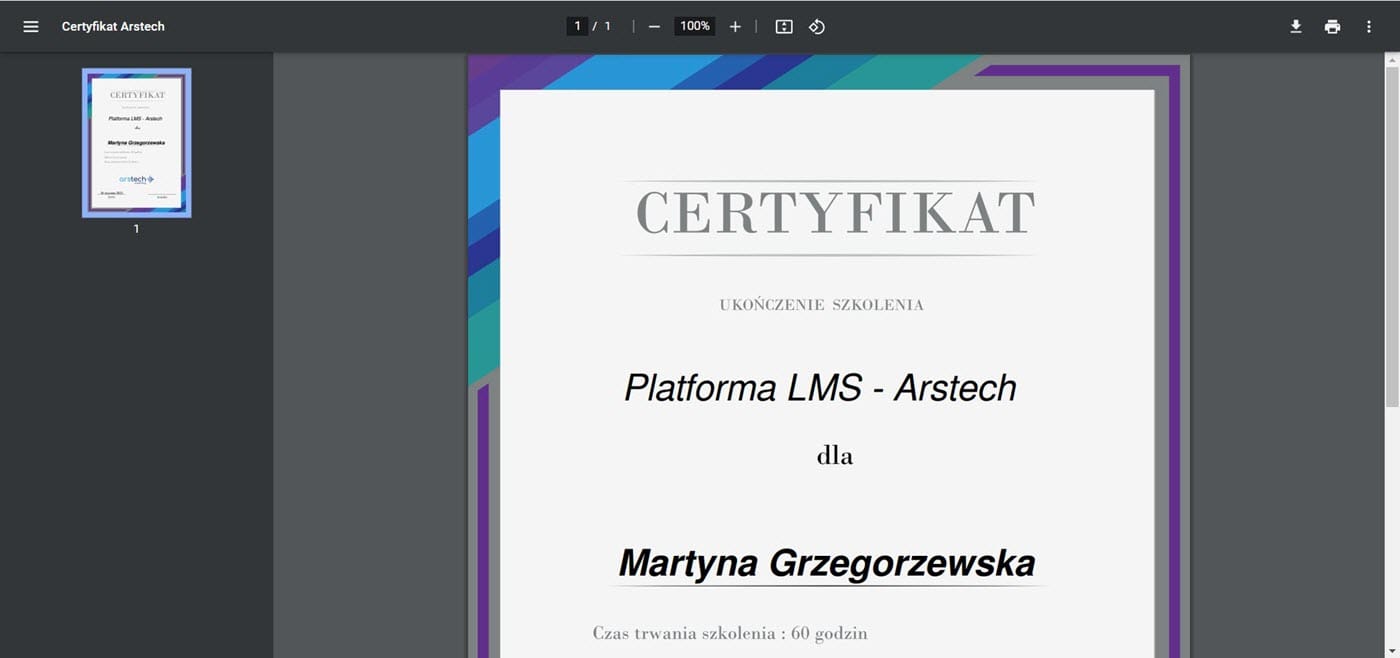The image size is (1400, 658).
Task: Edit the current page number field
Action: [577, 26]
